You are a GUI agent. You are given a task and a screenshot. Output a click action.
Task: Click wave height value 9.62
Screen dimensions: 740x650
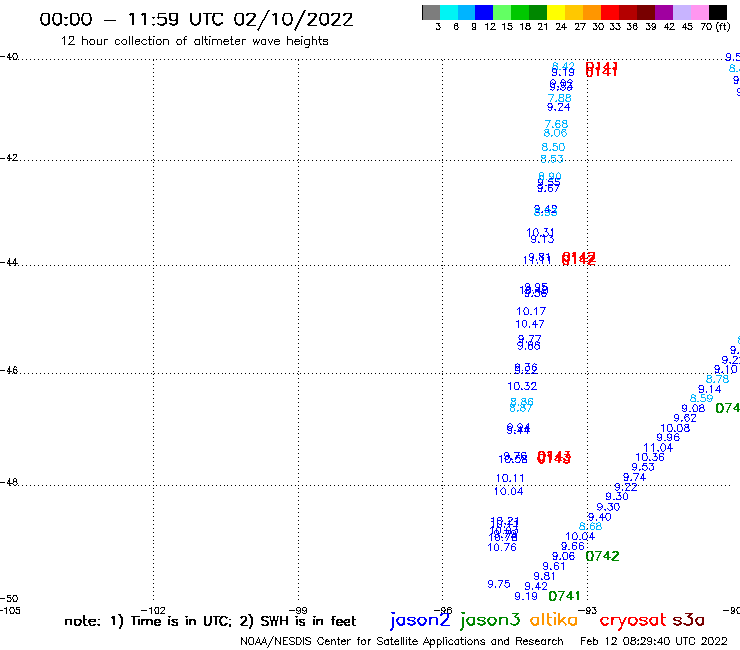685,418
